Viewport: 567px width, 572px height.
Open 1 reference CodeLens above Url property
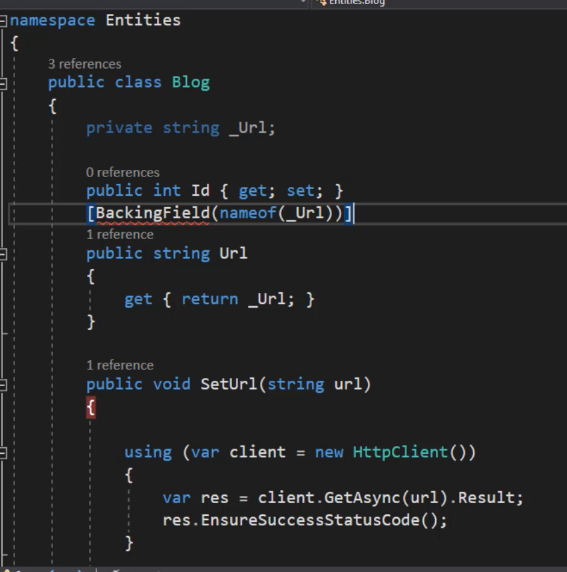pyautogui.click(x=120, y=235)
